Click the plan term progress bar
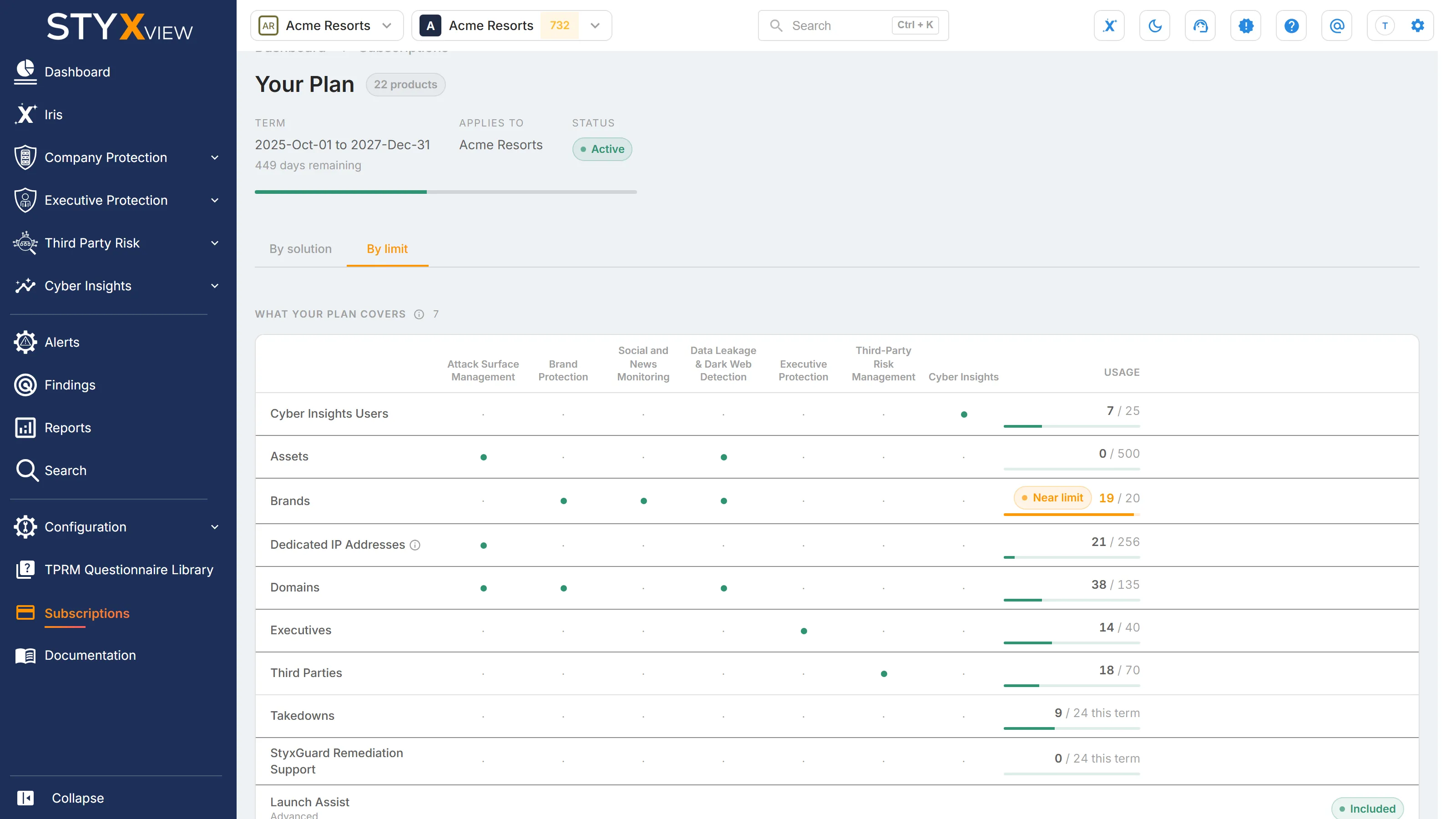 coord(446,192)
